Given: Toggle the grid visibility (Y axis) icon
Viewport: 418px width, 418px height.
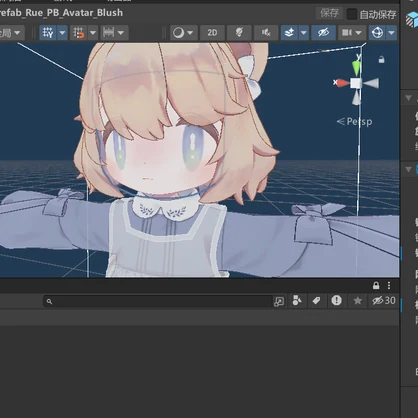Looking at the screenshot, I should (x=48, y=33).
